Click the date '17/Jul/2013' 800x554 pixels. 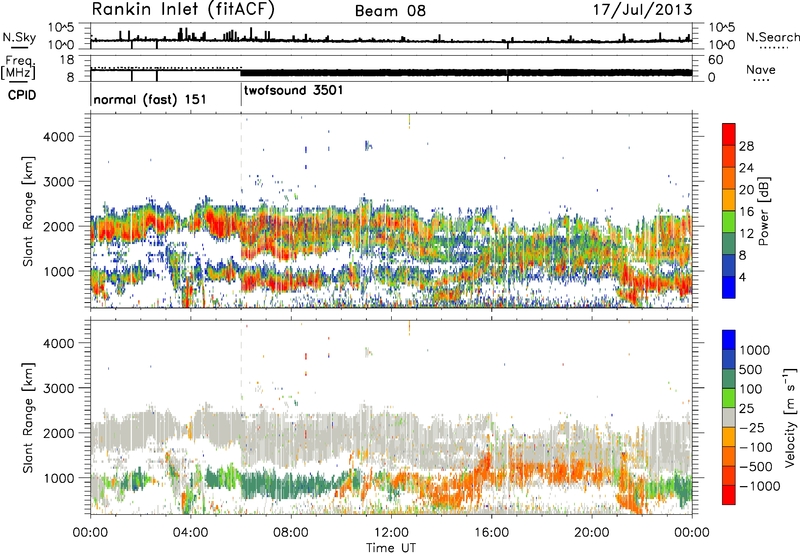coord(642,10)
